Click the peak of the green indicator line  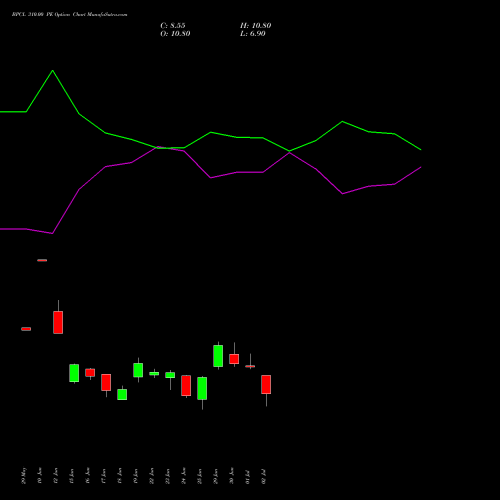[x=53, y=70]
